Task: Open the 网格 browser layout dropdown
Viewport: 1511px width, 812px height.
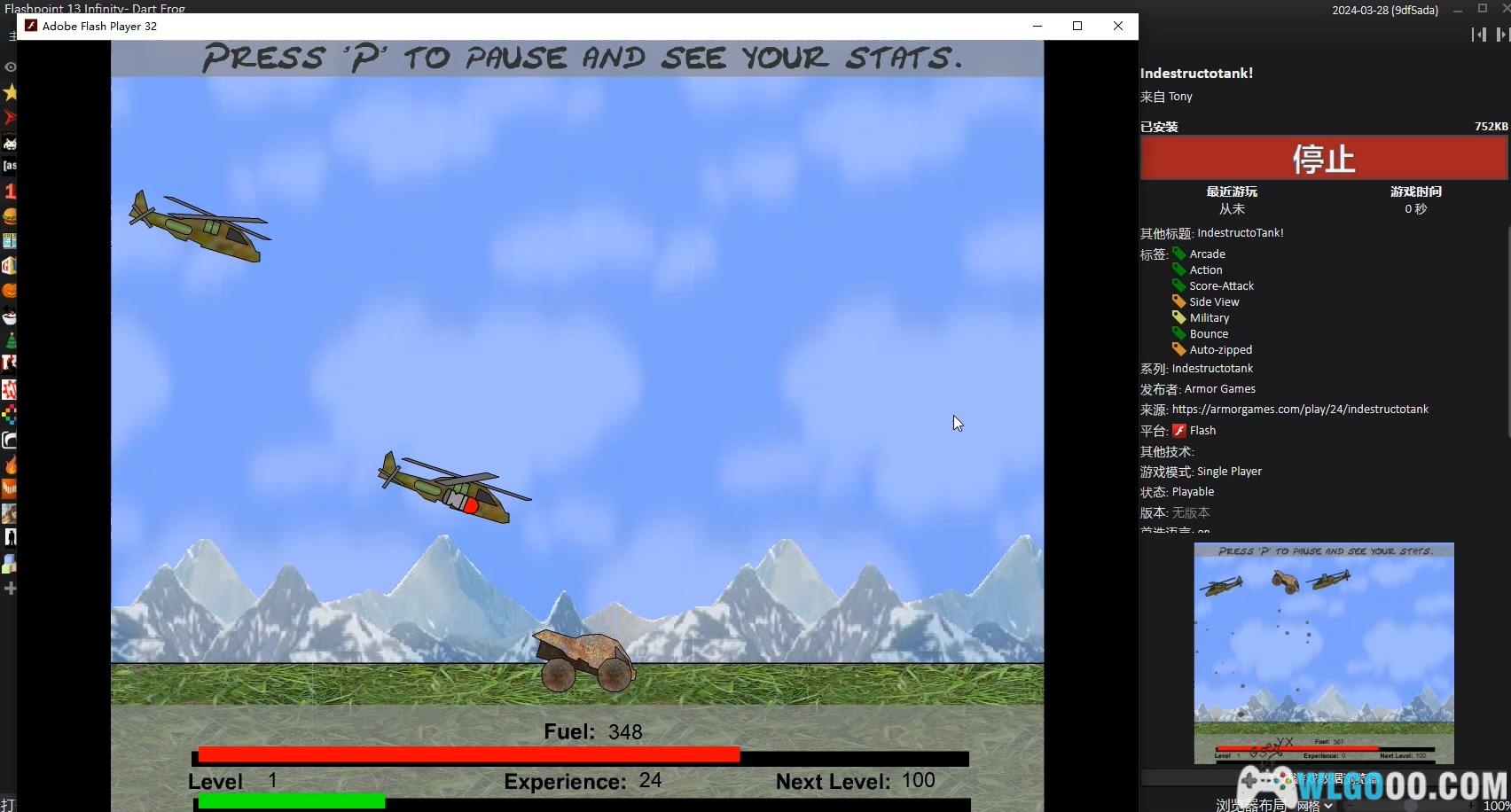Action: tap(1314, 805)
